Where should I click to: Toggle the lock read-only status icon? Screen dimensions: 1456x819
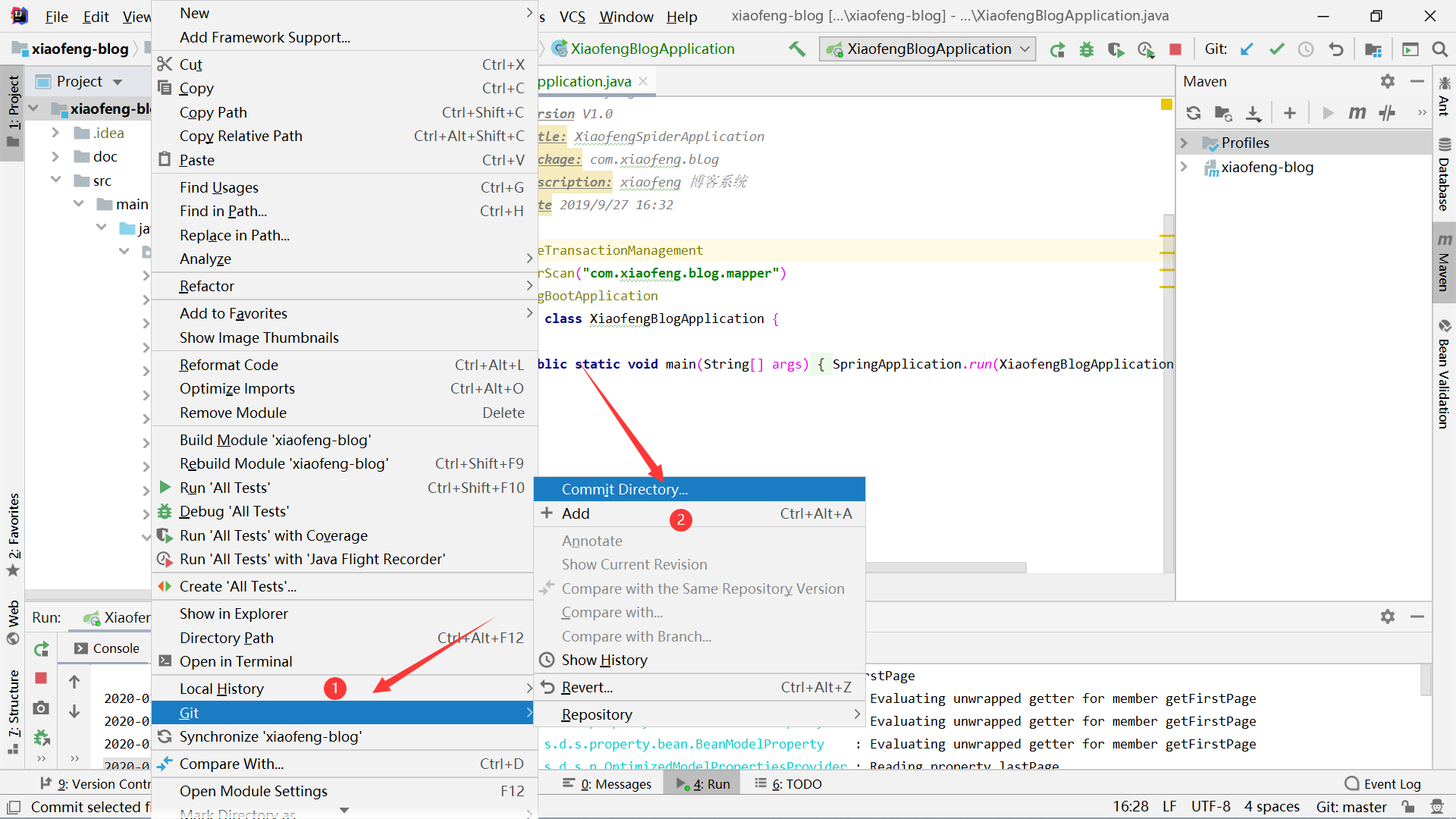pos(1407,807)
